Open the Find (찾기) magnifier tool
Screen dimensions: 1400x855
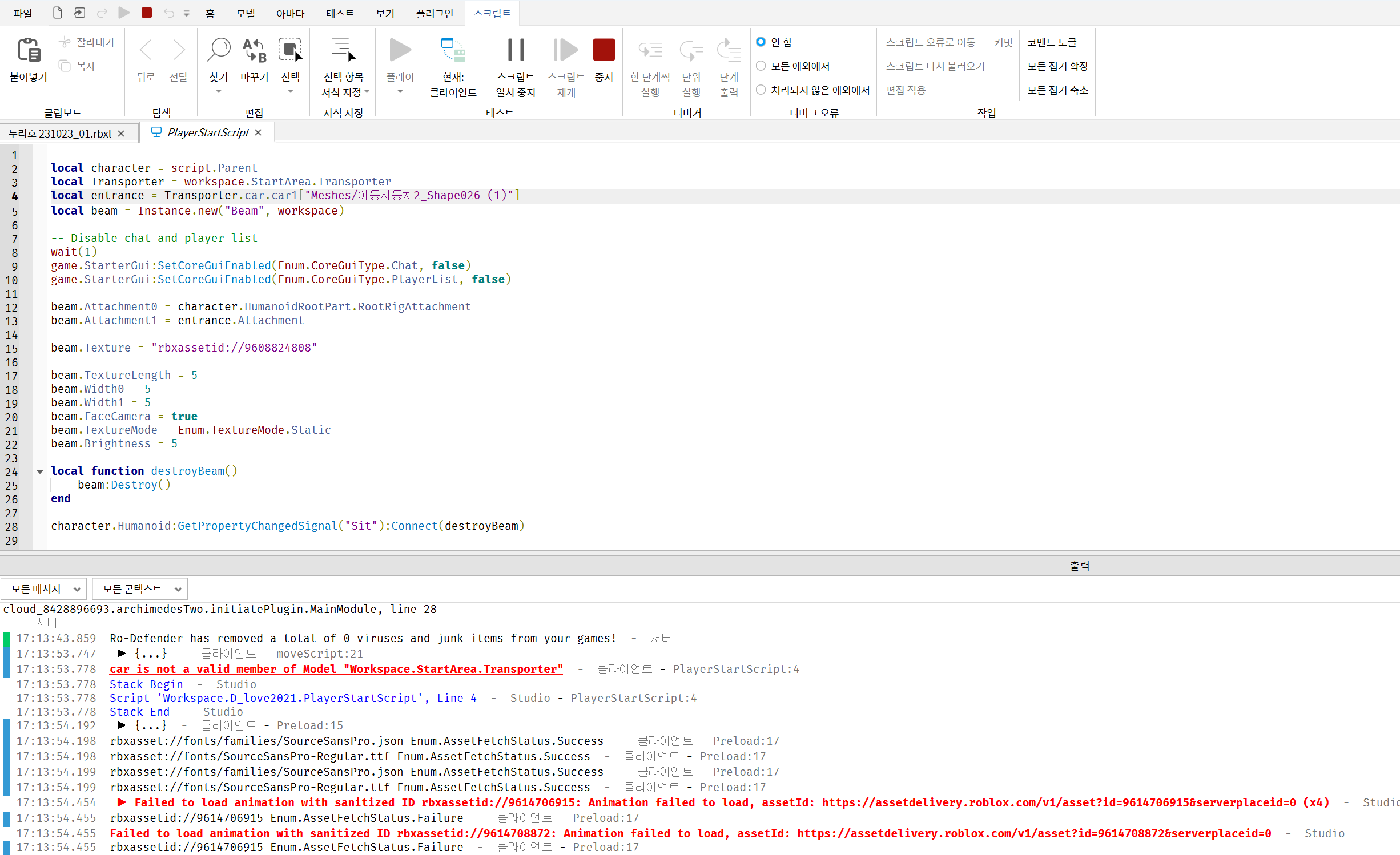[x=218, y=50]
